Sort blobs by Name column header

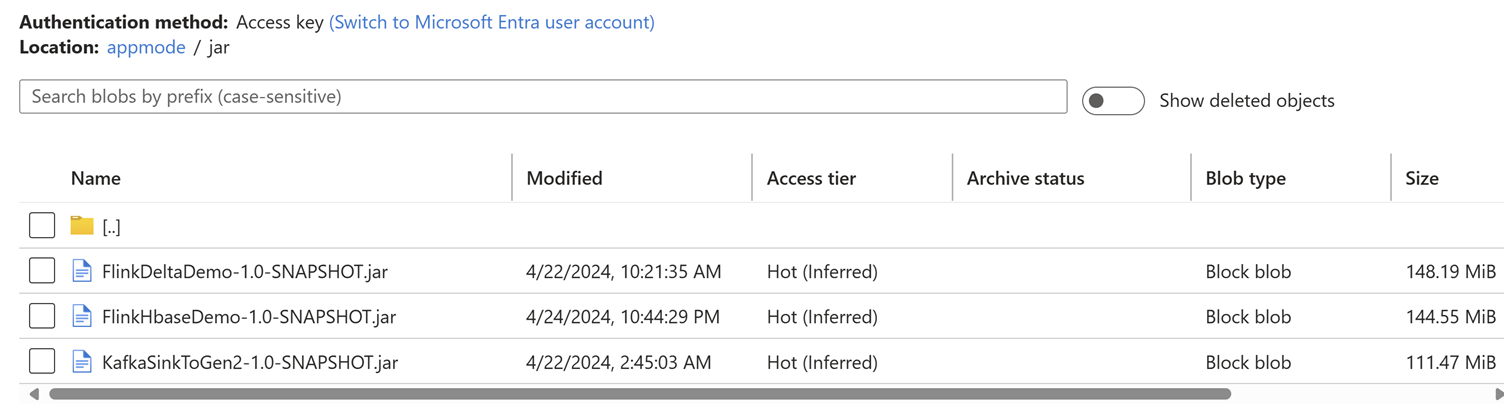pos(96,178)
